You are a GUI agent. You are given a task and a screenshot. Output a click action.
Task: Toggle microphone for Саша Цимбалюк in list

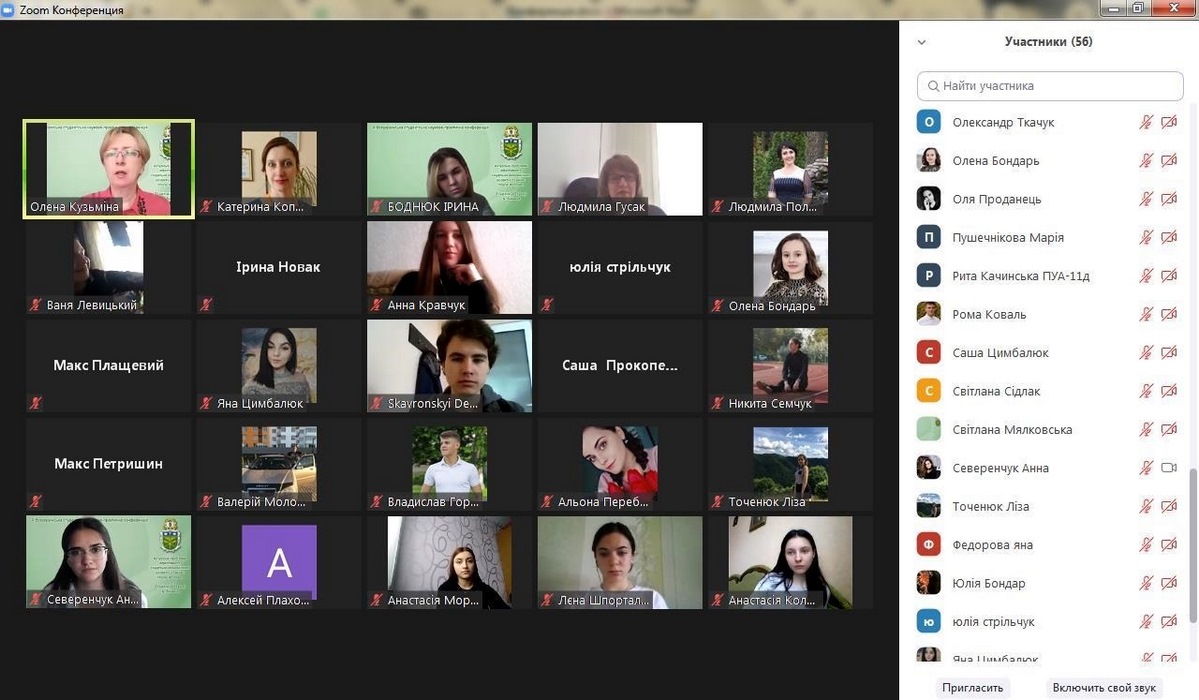(x=1146, y=353)
